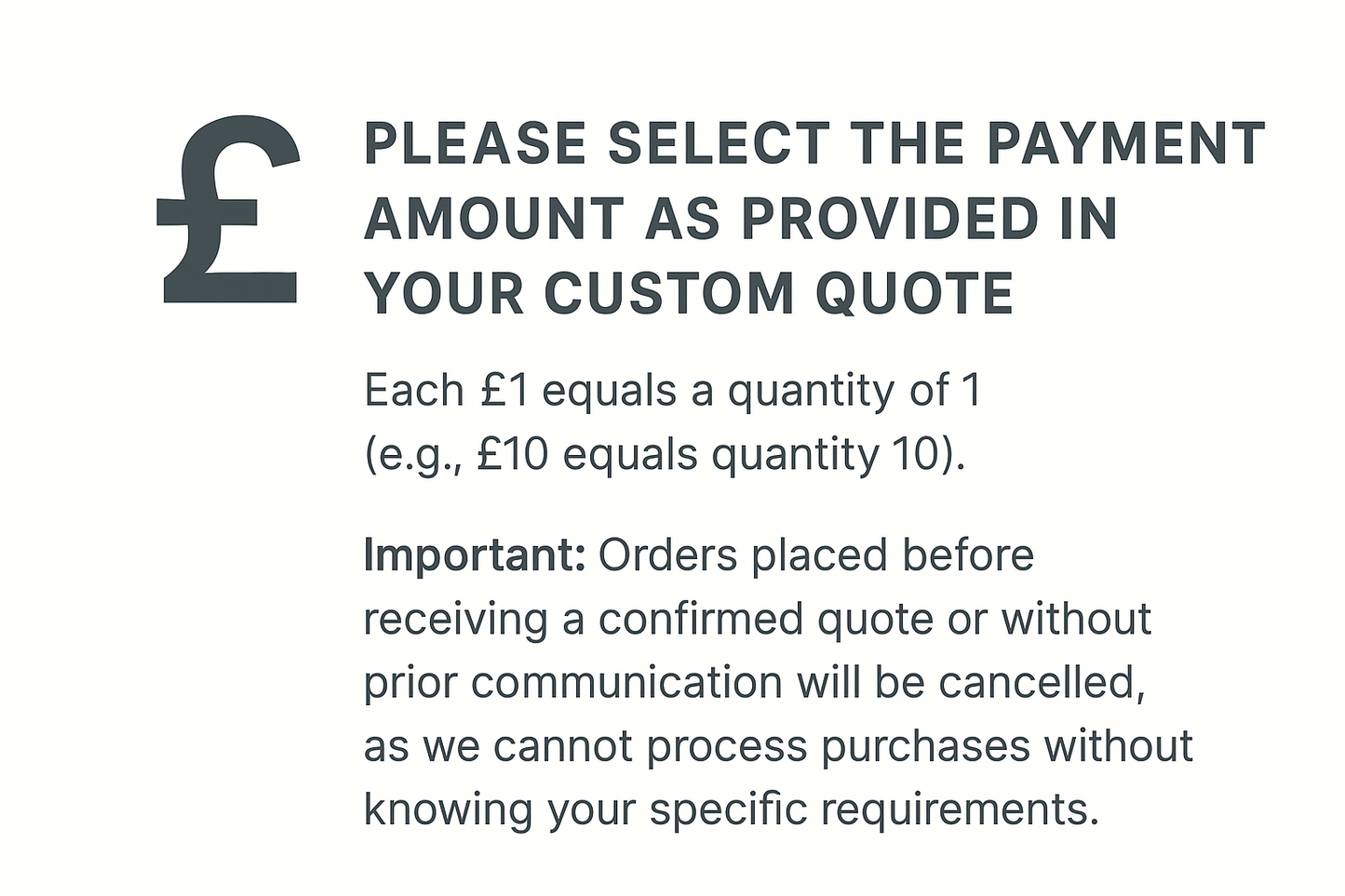Image resolution: width=1345 pixels, height=896 pixels.
Task: Click the large pound sterling icon
Action: point(228,210)
